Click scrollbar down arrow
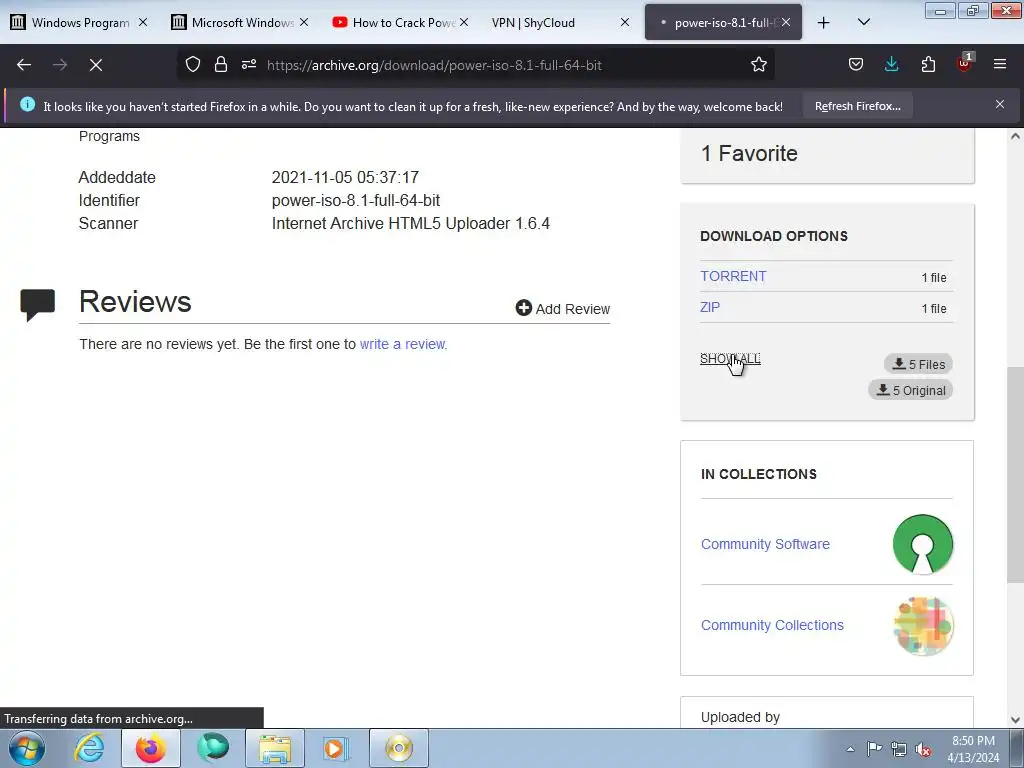 [1015, 720]
